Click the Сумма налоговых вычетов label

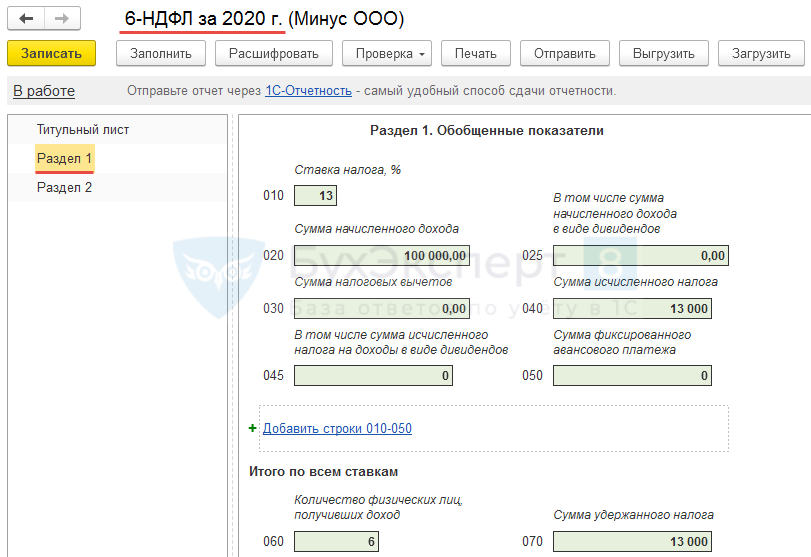[x=373, y=282]
